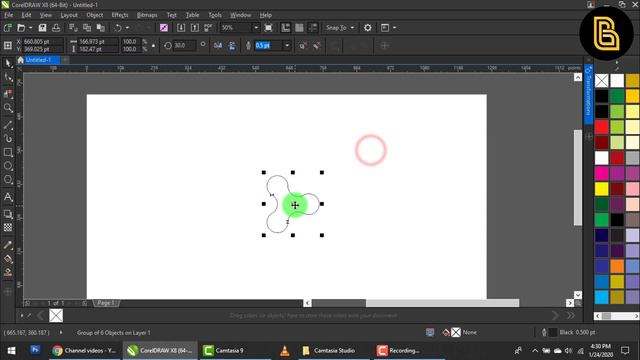This screenshot has width=640, height=360.
Task: Click the Undo arrow icon
Action: tap(118, 28)
